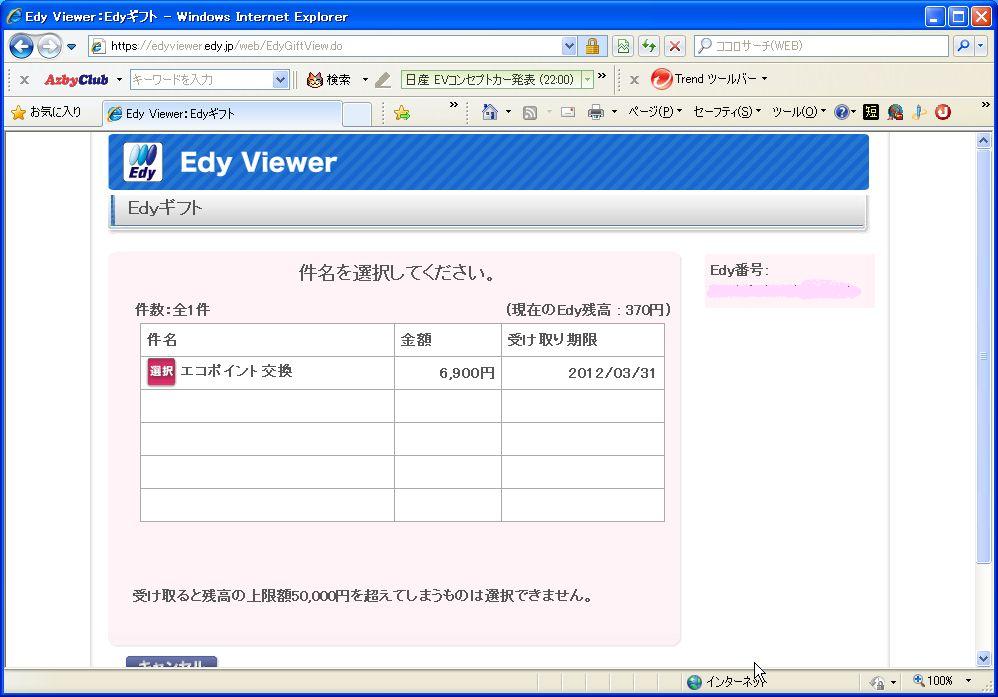This screenshot has height=697, width=998.
Task: Click the red power symbol icon in command bar
Action: (943, 112)
